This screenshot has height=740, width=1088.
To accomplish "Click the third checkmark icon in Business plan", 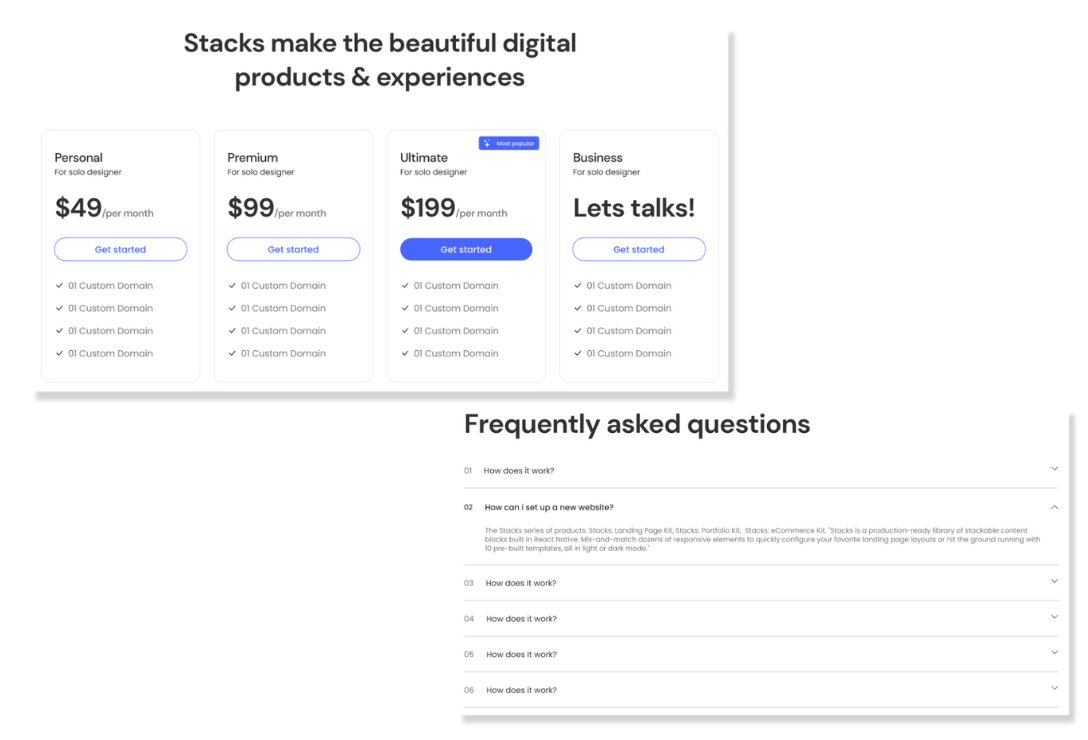I will pos(578,331).
